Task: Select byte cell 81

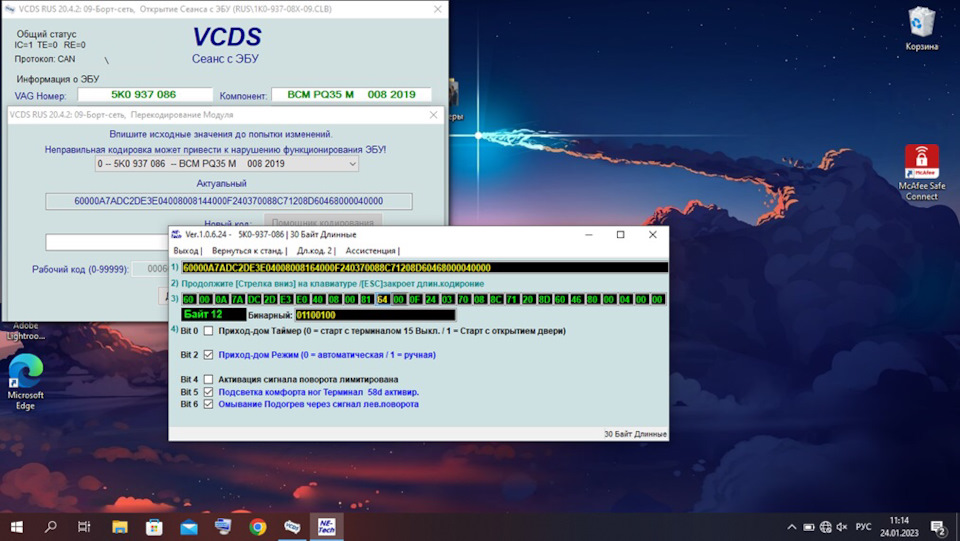Action: (x=366, y=299)
